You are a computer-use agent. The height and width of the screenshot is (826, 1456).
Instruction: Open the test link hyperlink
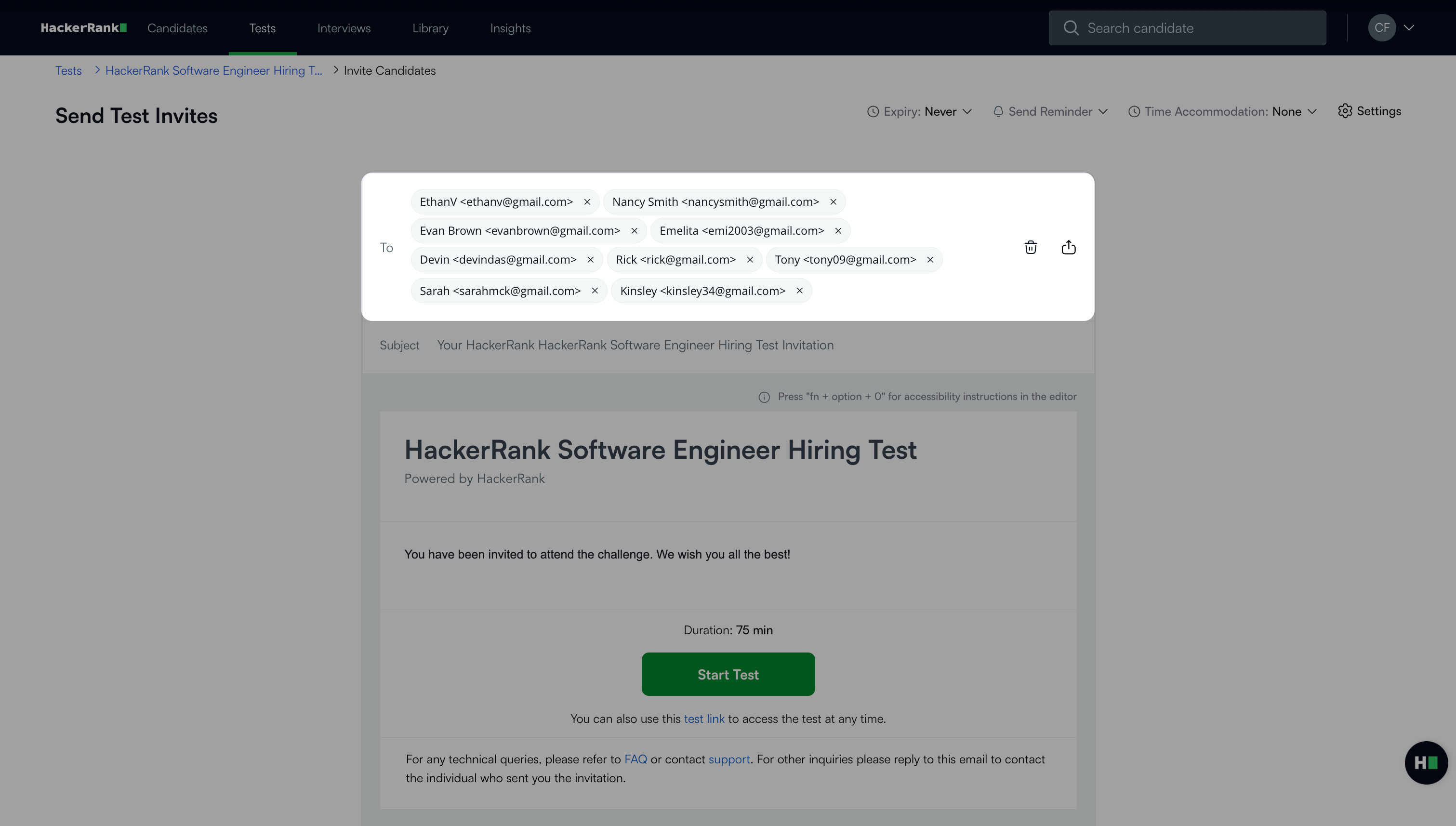click(x=704, y=719)
